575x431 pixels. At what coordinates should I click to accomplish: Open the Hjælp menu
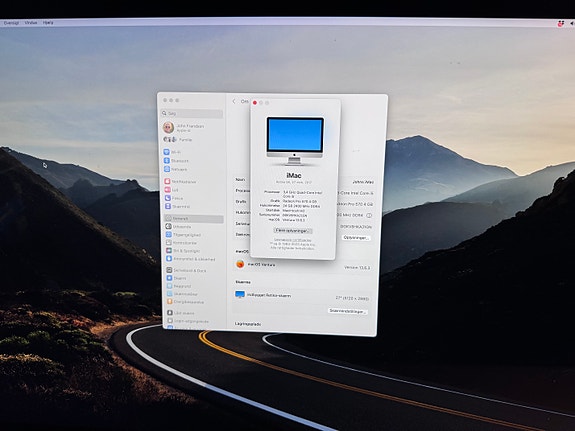(48, 22)
